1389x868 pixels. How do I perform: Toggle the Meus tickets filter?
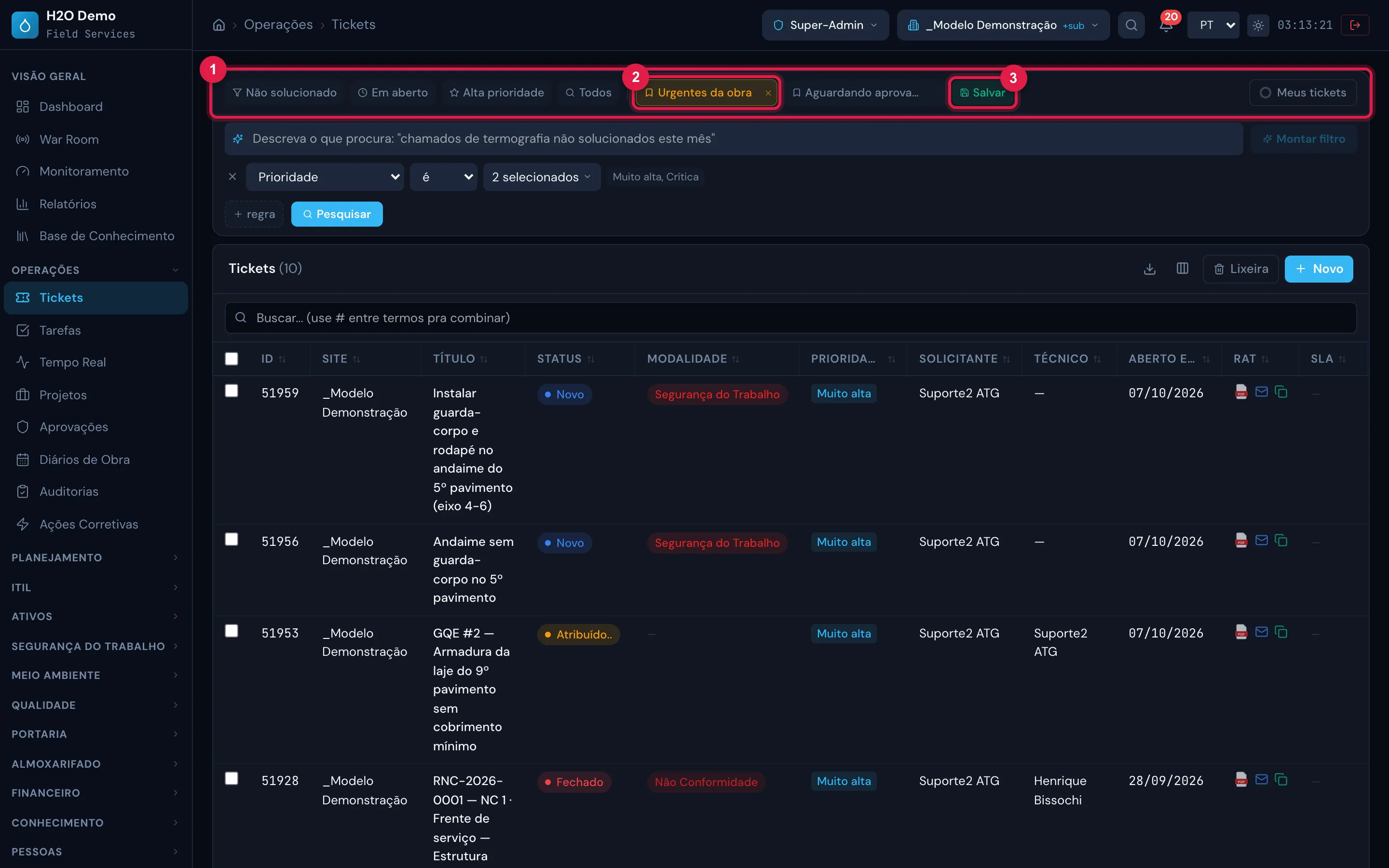[x=1302, y=93]
